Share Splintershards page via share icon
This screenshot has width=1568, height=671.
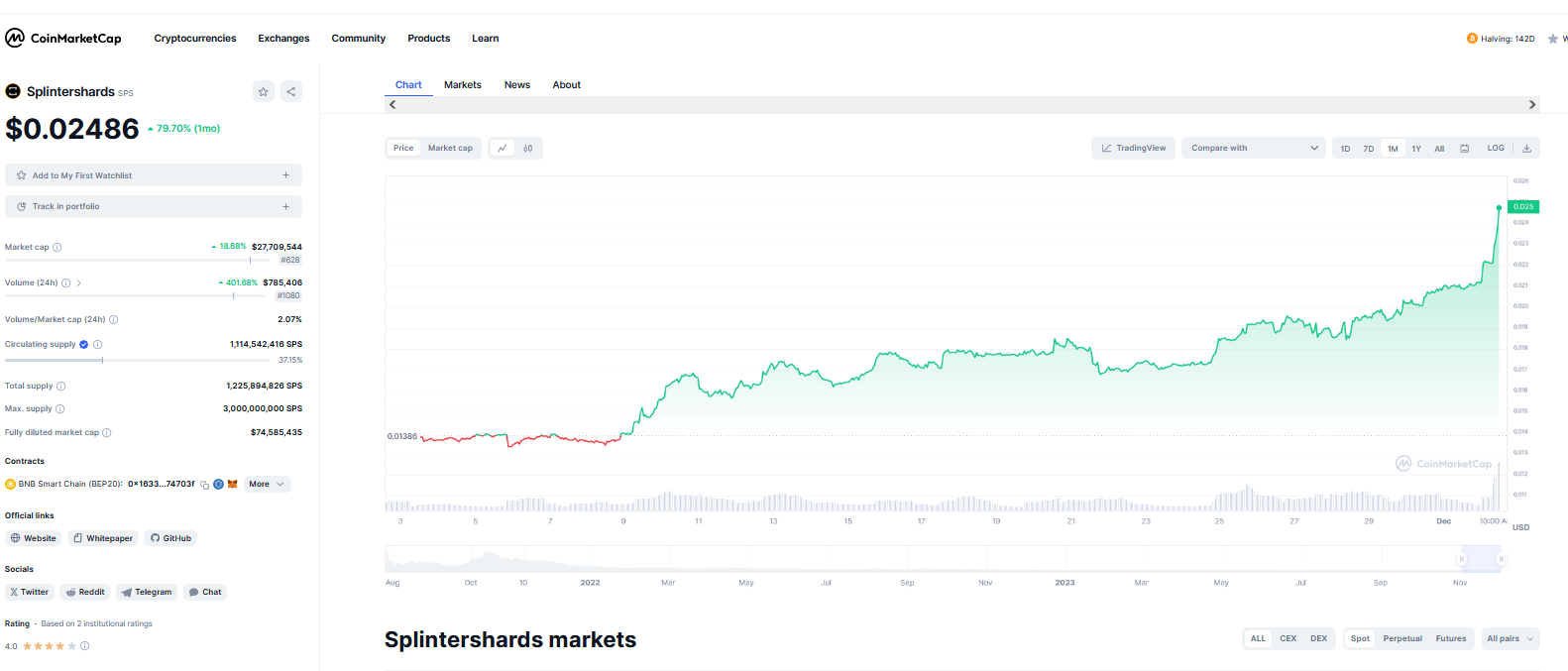click(x=291, y=91)
